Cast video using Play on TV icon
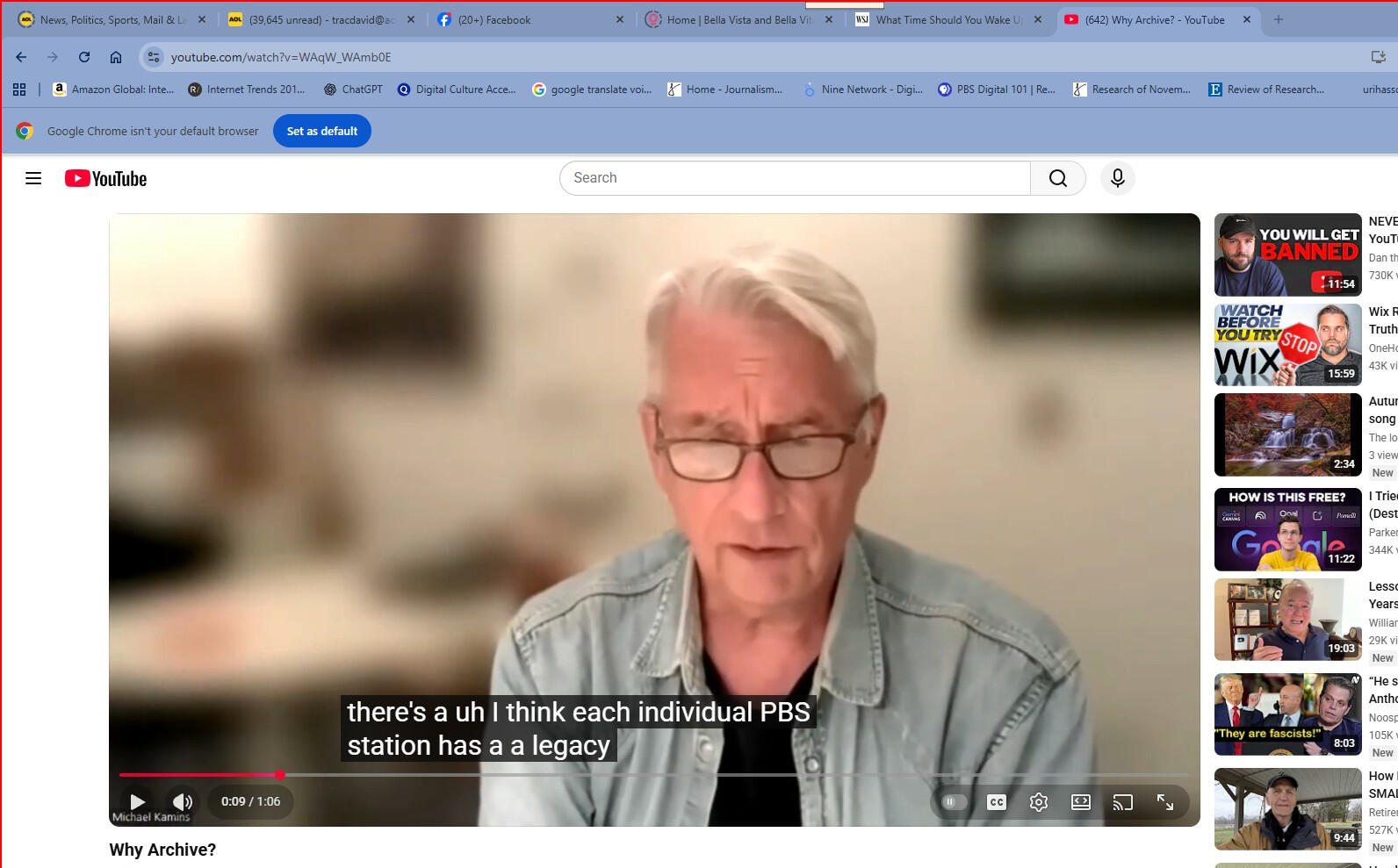The width and height of the screenshot is (1398, 868). (1122, 802)
